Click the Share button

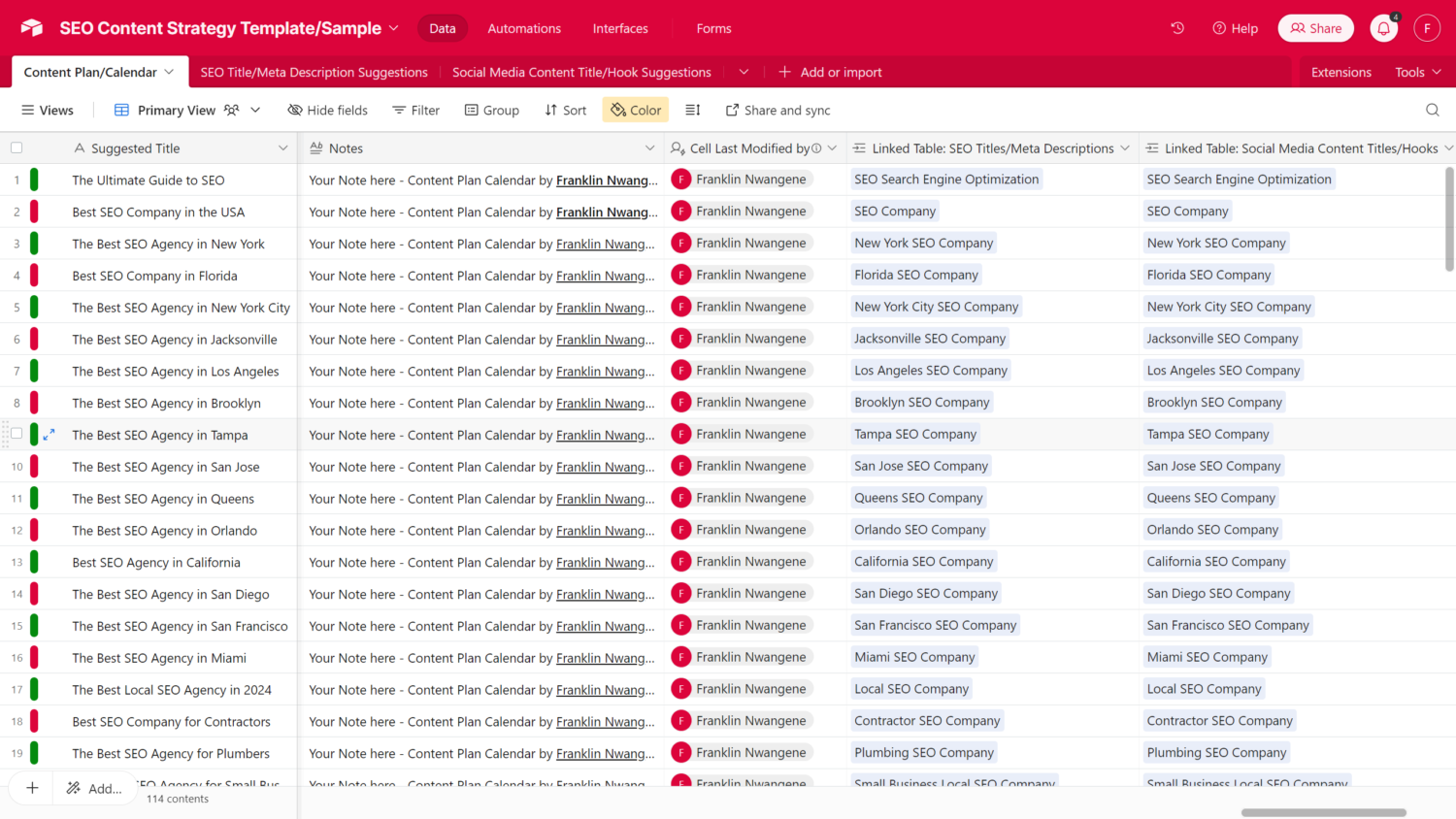pos(1315,28)
